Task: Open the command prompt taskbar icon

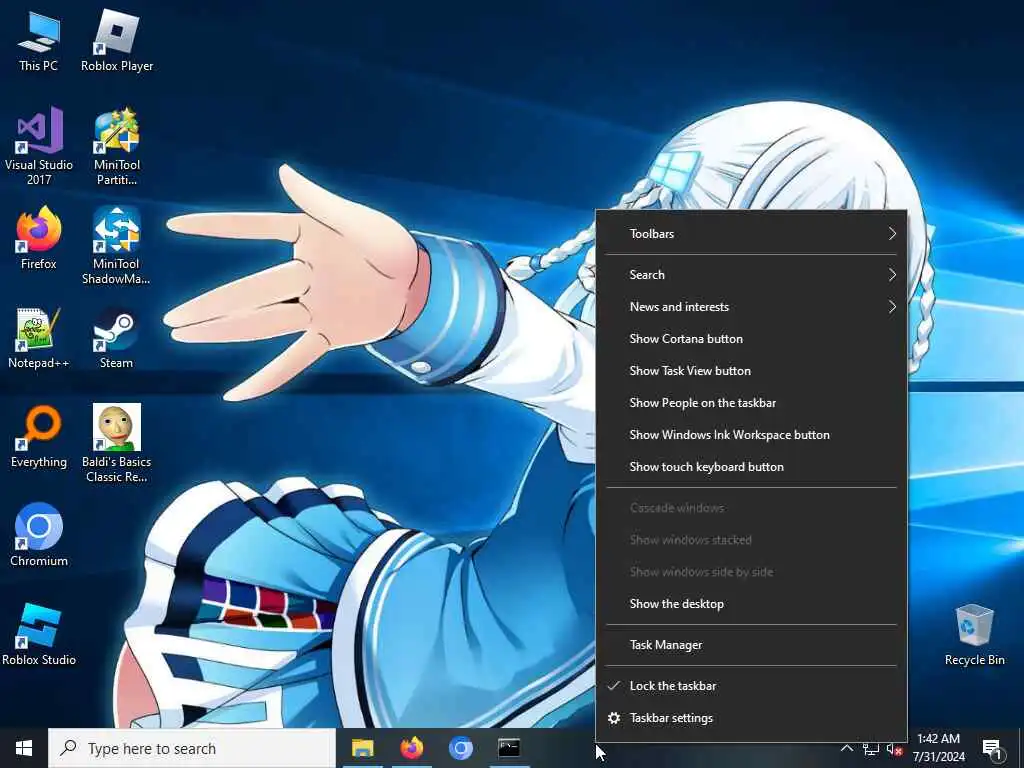Action: (509, 748)
